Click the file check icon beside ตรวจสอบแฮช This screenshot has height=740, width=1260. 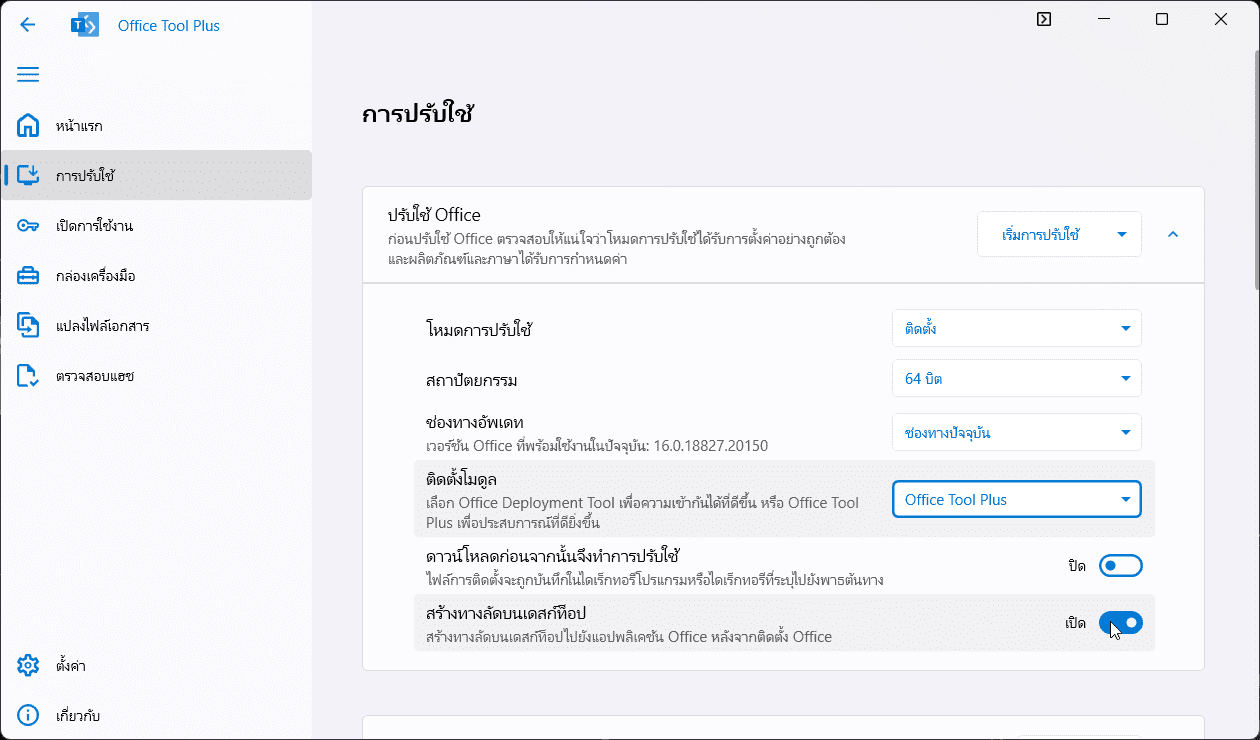click(x=28, y=376)
